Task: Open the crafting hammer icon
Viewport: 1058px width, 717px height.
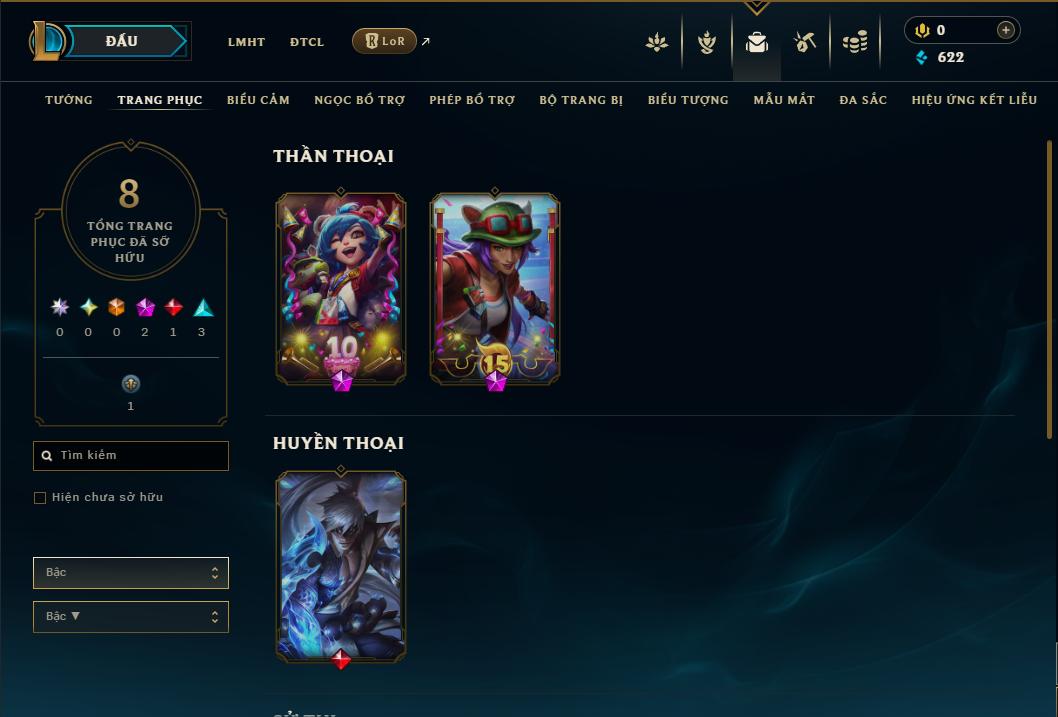Action: point(805,42)
